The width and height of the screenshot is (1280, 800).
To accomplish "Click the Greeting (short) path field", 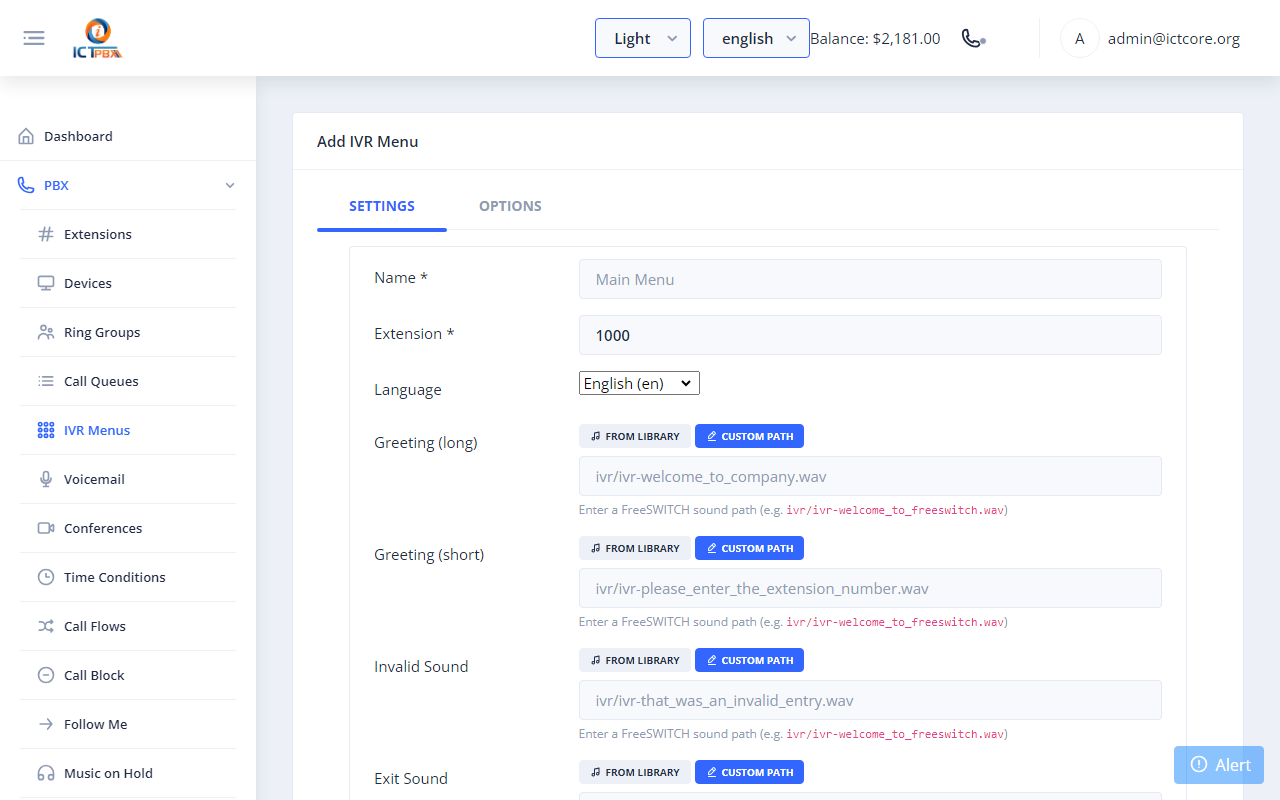I will [x=870, y=588].
